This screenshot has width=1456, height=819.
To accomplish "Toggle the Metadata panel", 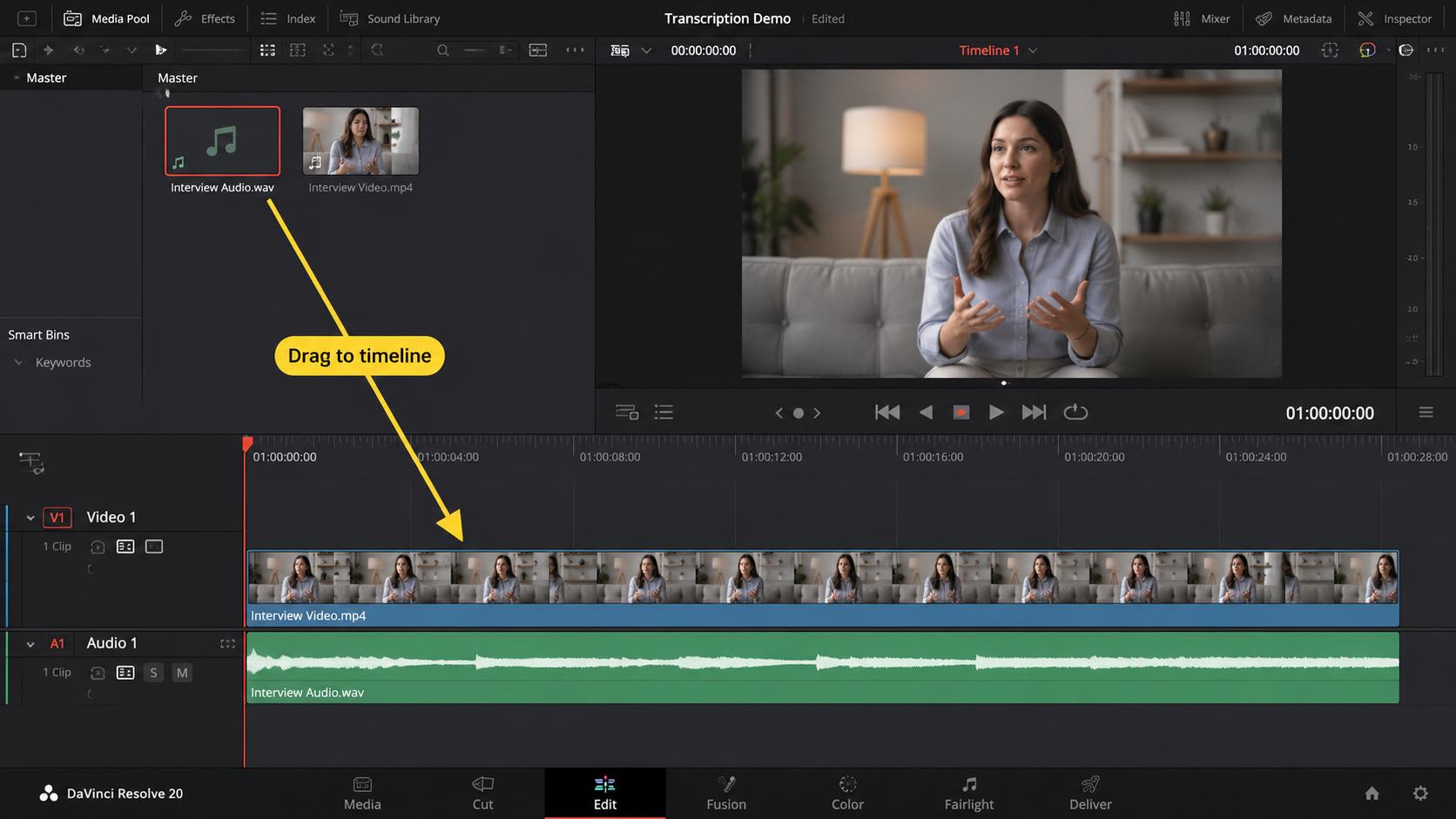I will (x=1294, y=18).
